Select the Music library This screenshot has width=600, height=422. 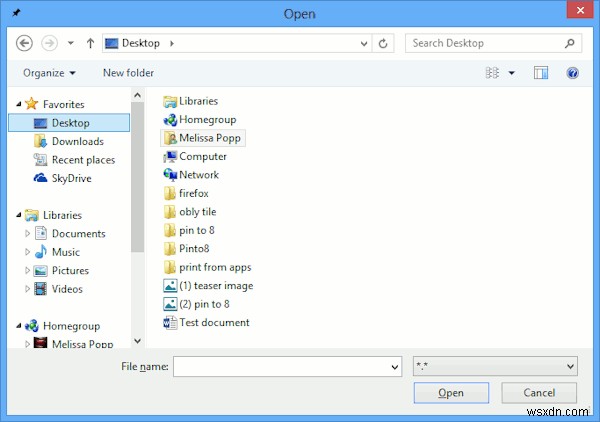(x=66, y=252)
